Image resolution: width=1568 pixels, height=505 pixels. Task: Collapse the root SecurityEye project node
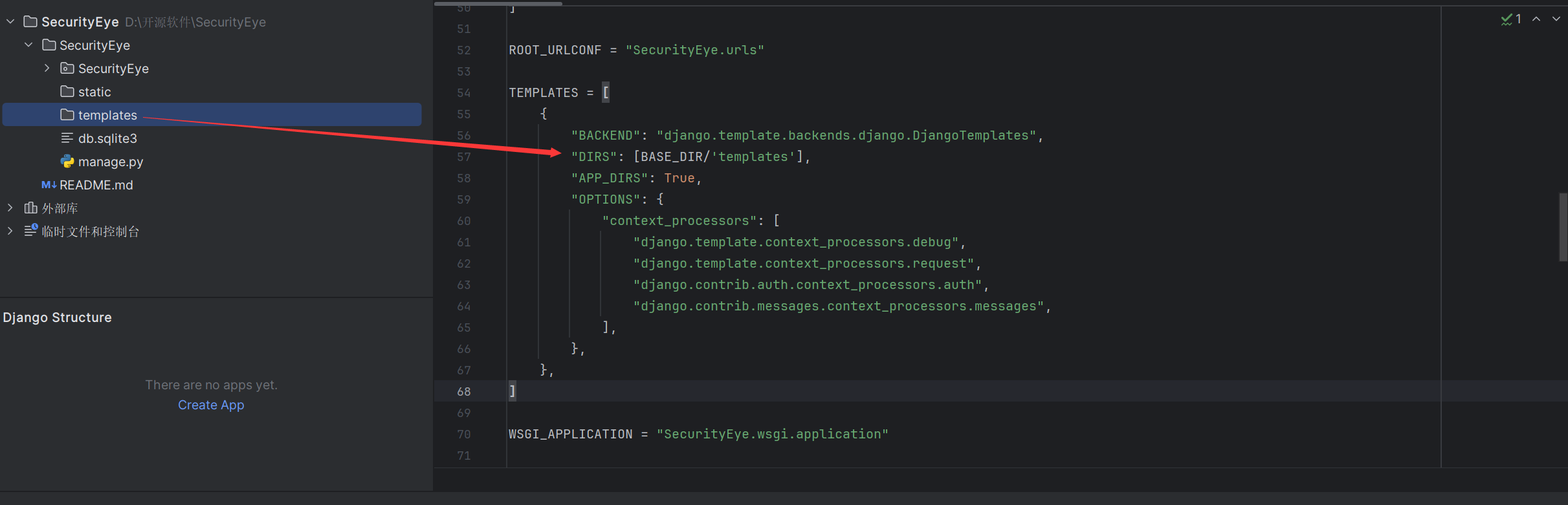10,22
